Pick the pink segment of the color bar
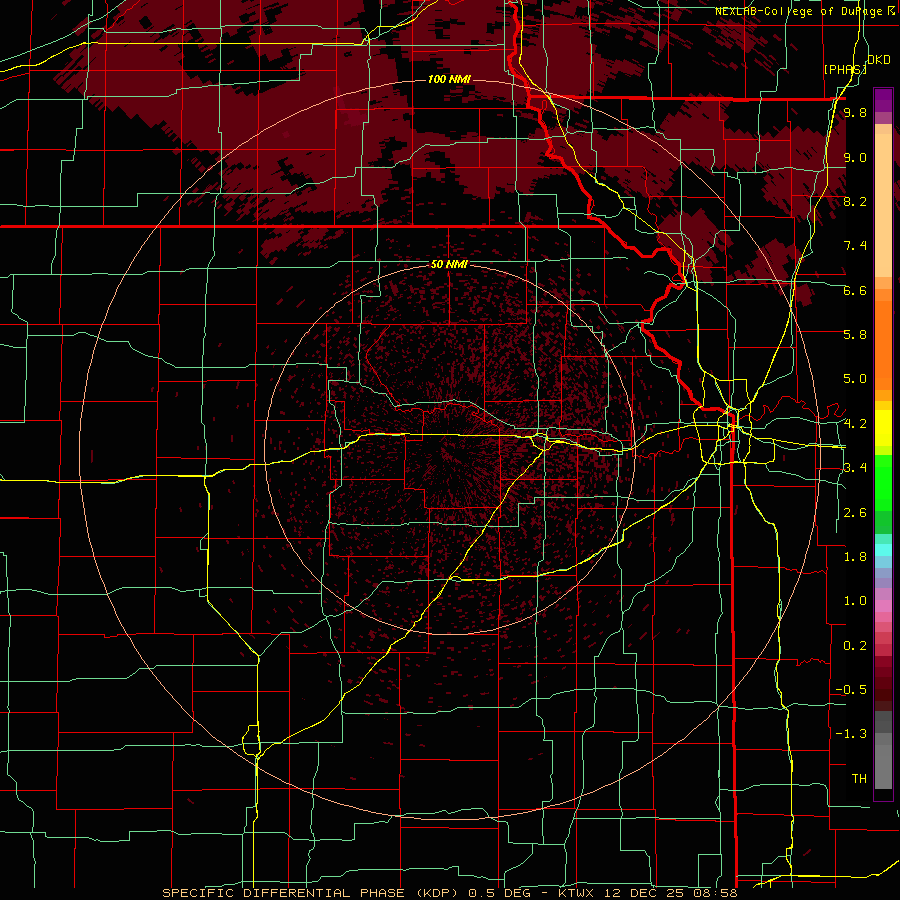Viewport: 900px width, 900px height. pyautogui.click(x=883, y=606)
